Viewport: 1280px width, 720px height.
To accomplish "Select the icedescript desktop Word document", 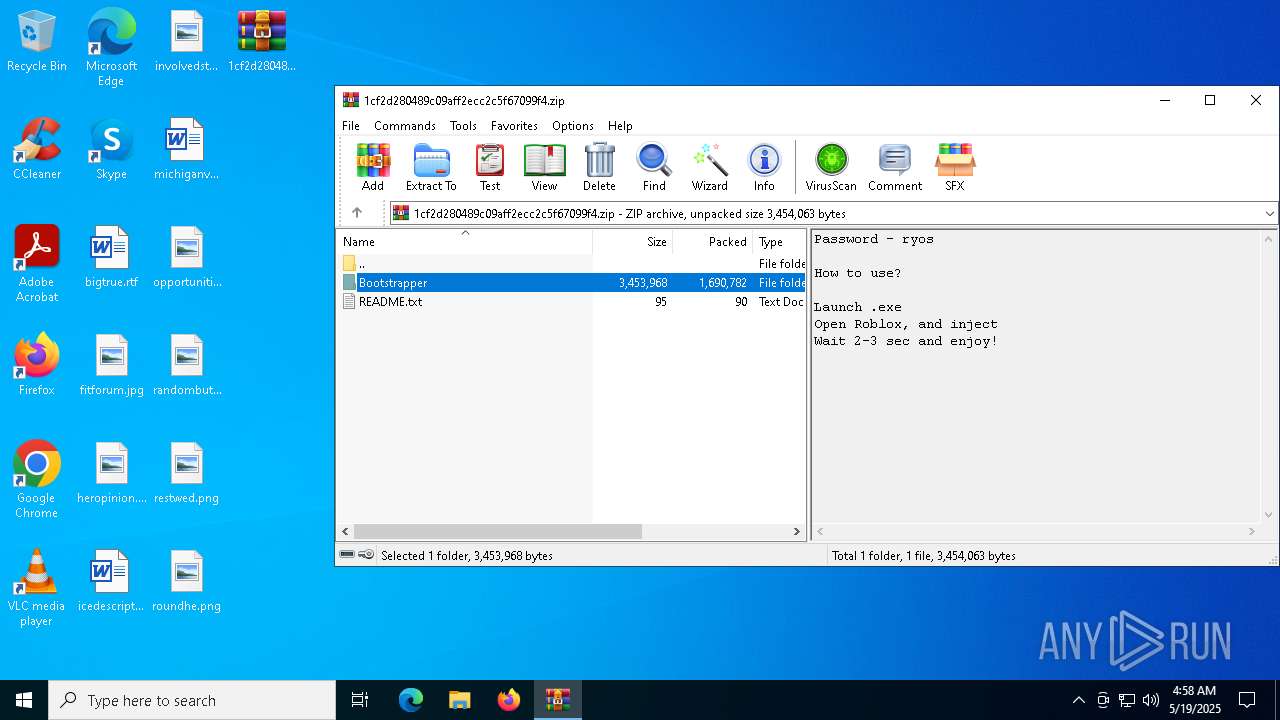I will point(111,582).
